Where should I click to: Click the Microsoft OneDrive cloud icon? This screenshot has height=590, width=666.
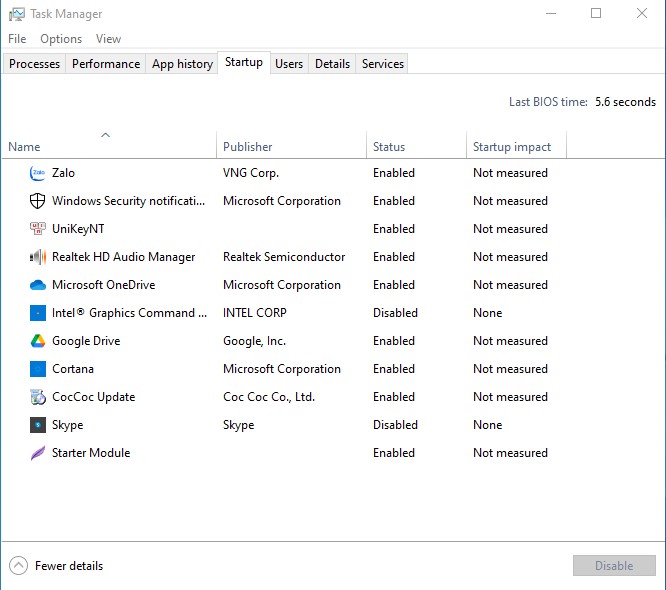pos(38,285)
